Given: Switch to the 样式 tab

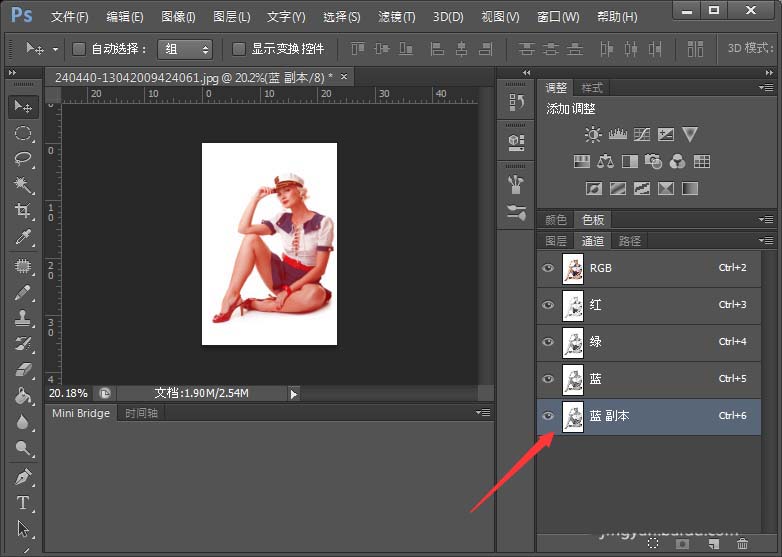Looking at the screenshot, I should pos(592,88).
